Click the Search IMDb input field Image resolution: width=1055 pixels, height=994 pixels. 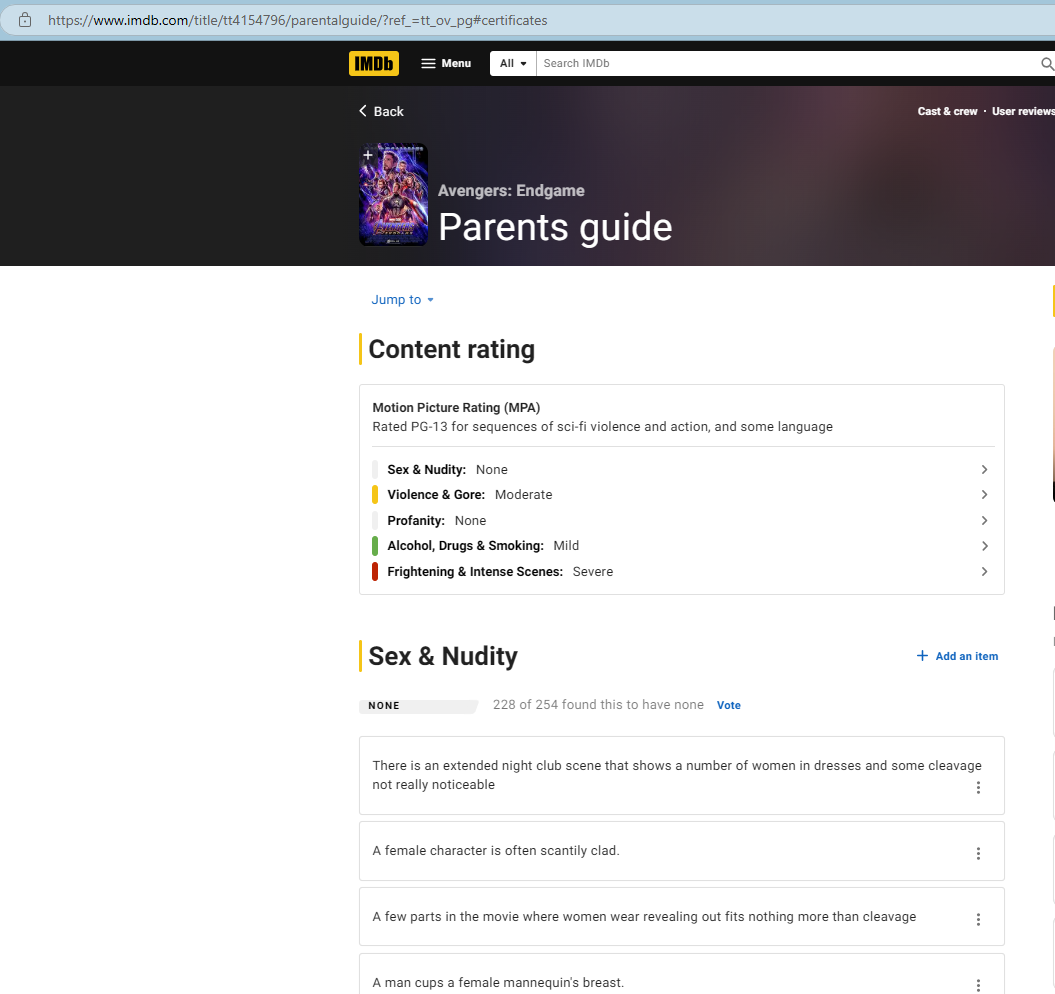click(x=785, y=63)
